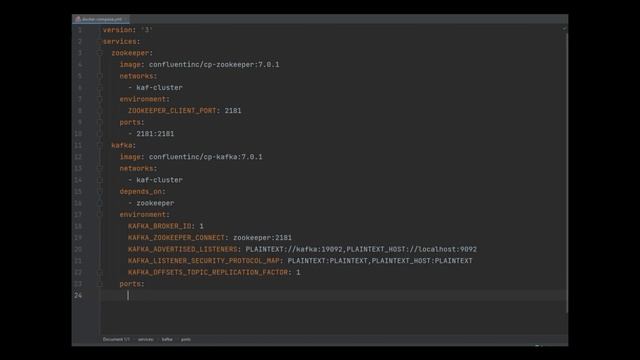
Task: Click the services key on line 2
Action: coord(119,42)
